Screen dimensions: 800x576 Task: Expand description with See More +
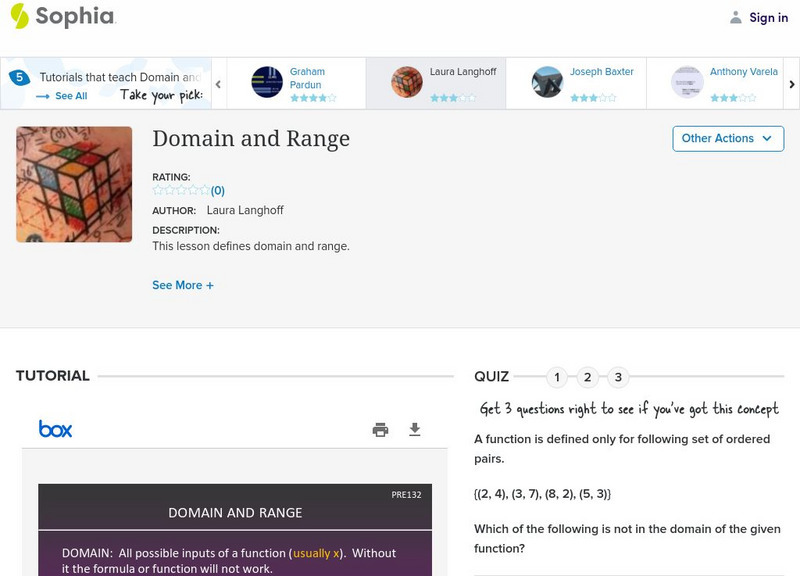click(183, 285)
